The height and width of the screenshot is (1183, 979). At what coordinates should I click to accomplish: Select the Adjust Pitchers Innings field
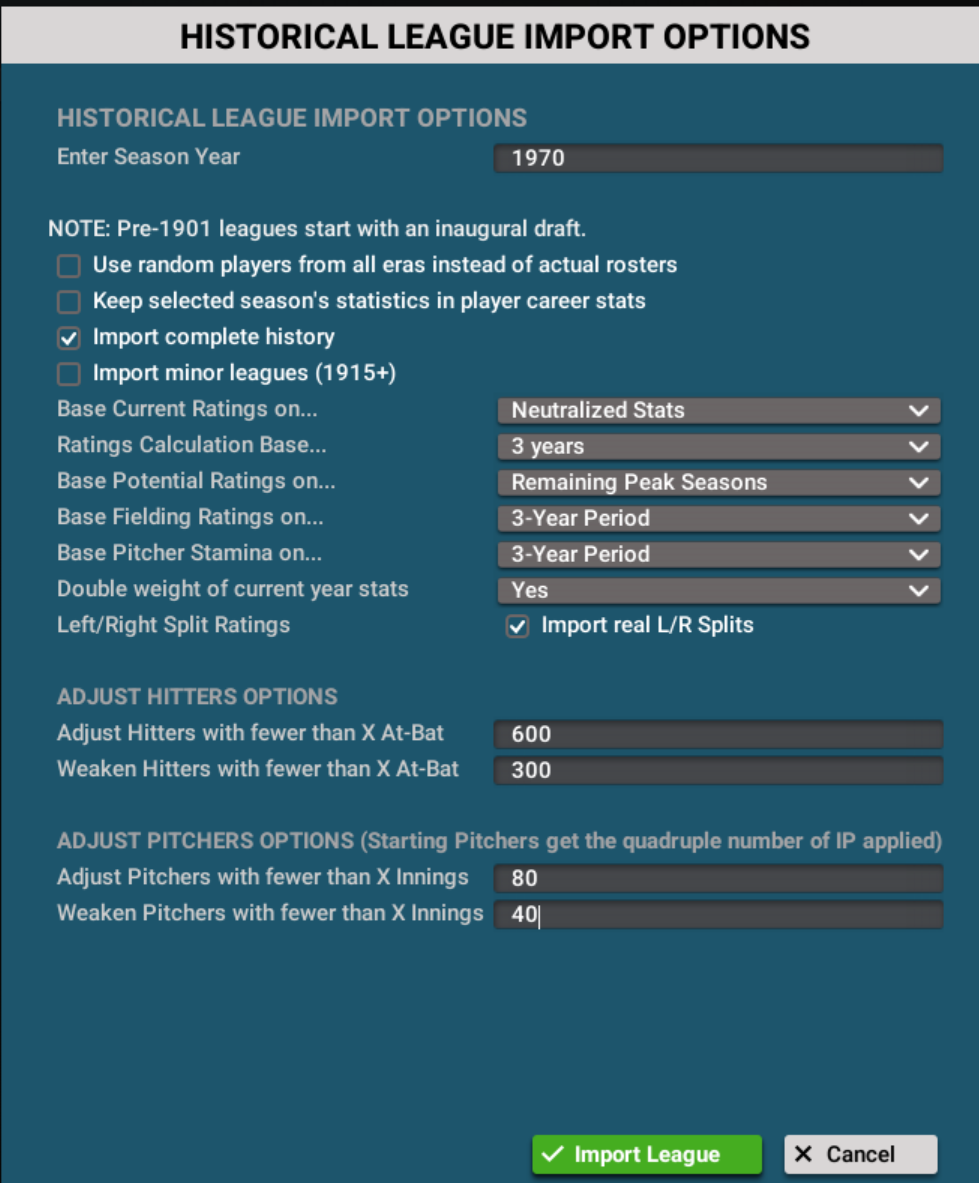[718, 879]
